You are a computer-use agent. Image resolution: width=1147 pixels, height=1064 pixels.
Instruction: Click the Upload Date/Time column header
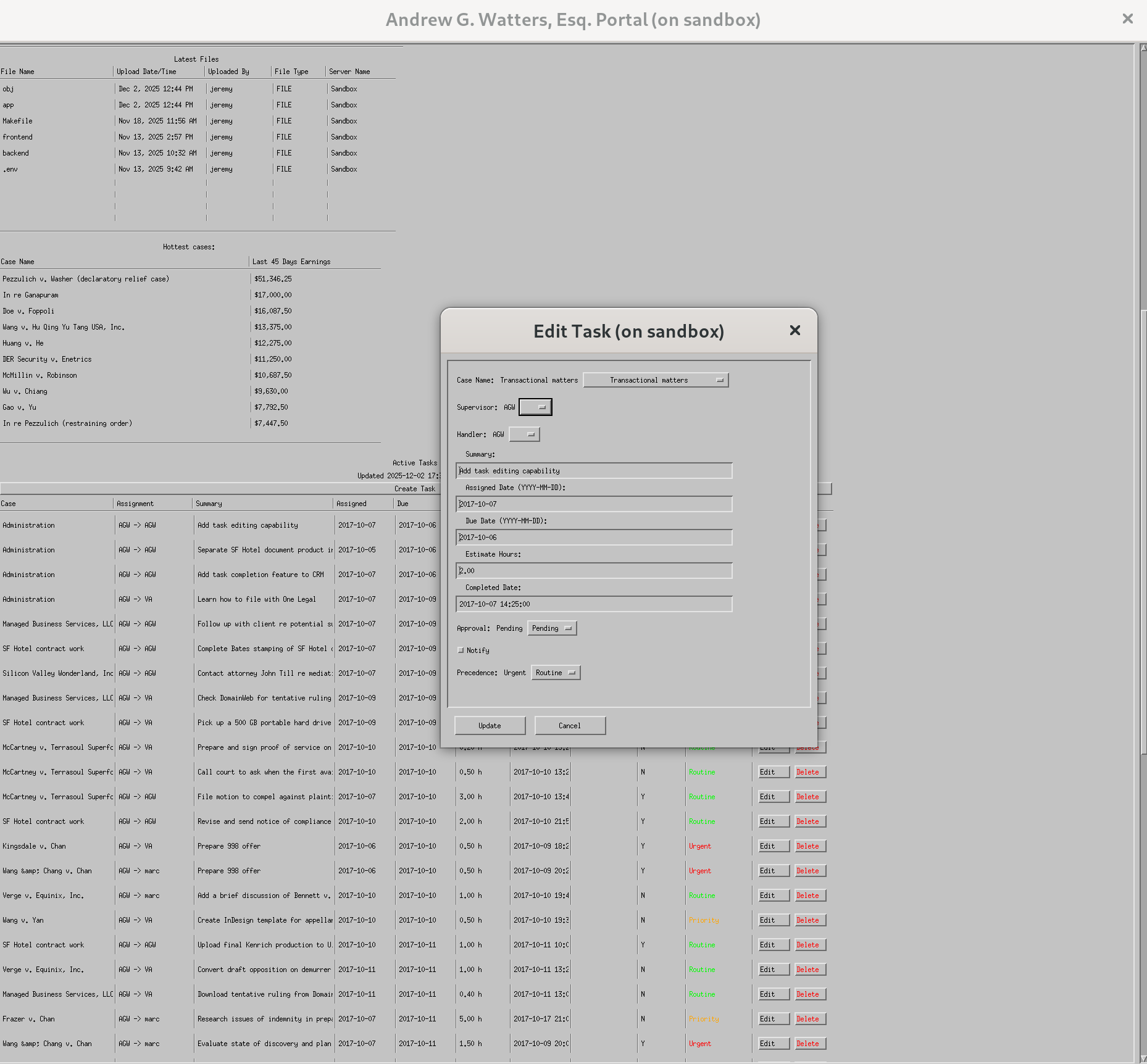coord(147,72)
